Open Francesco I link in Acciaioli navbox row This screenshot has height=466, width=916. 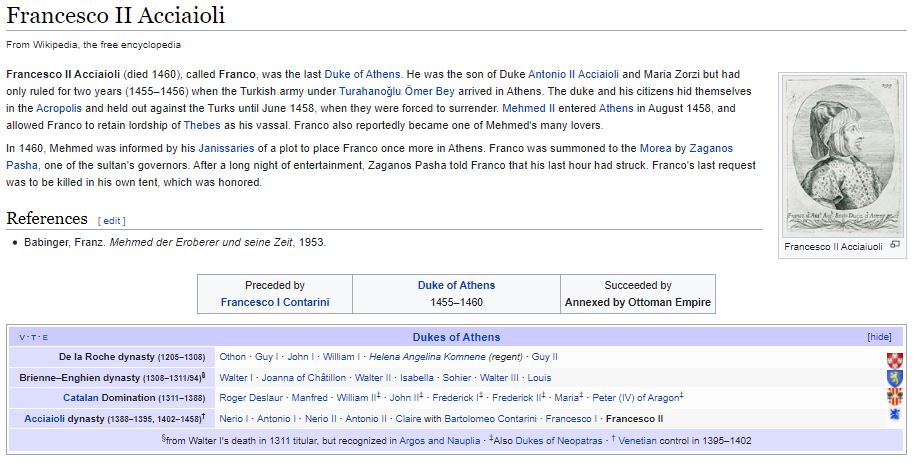[571, 419]
